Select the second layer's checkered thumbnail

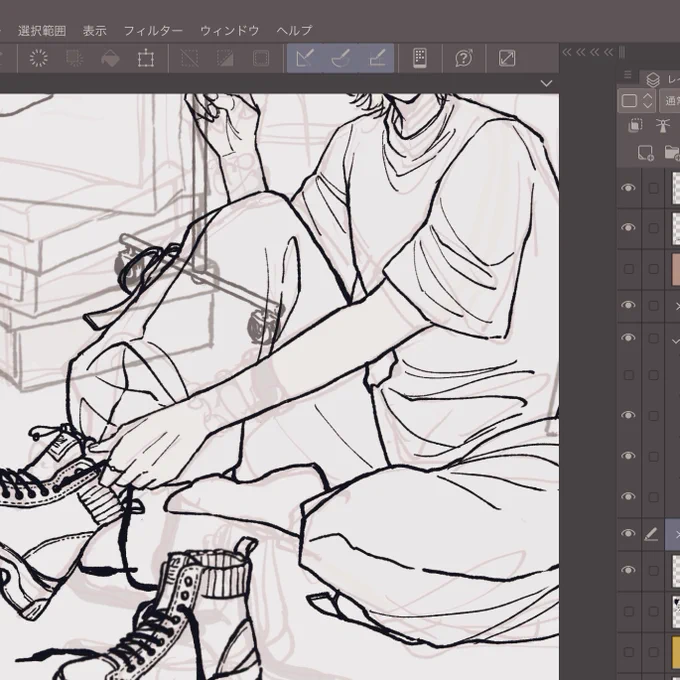[676, 229]
